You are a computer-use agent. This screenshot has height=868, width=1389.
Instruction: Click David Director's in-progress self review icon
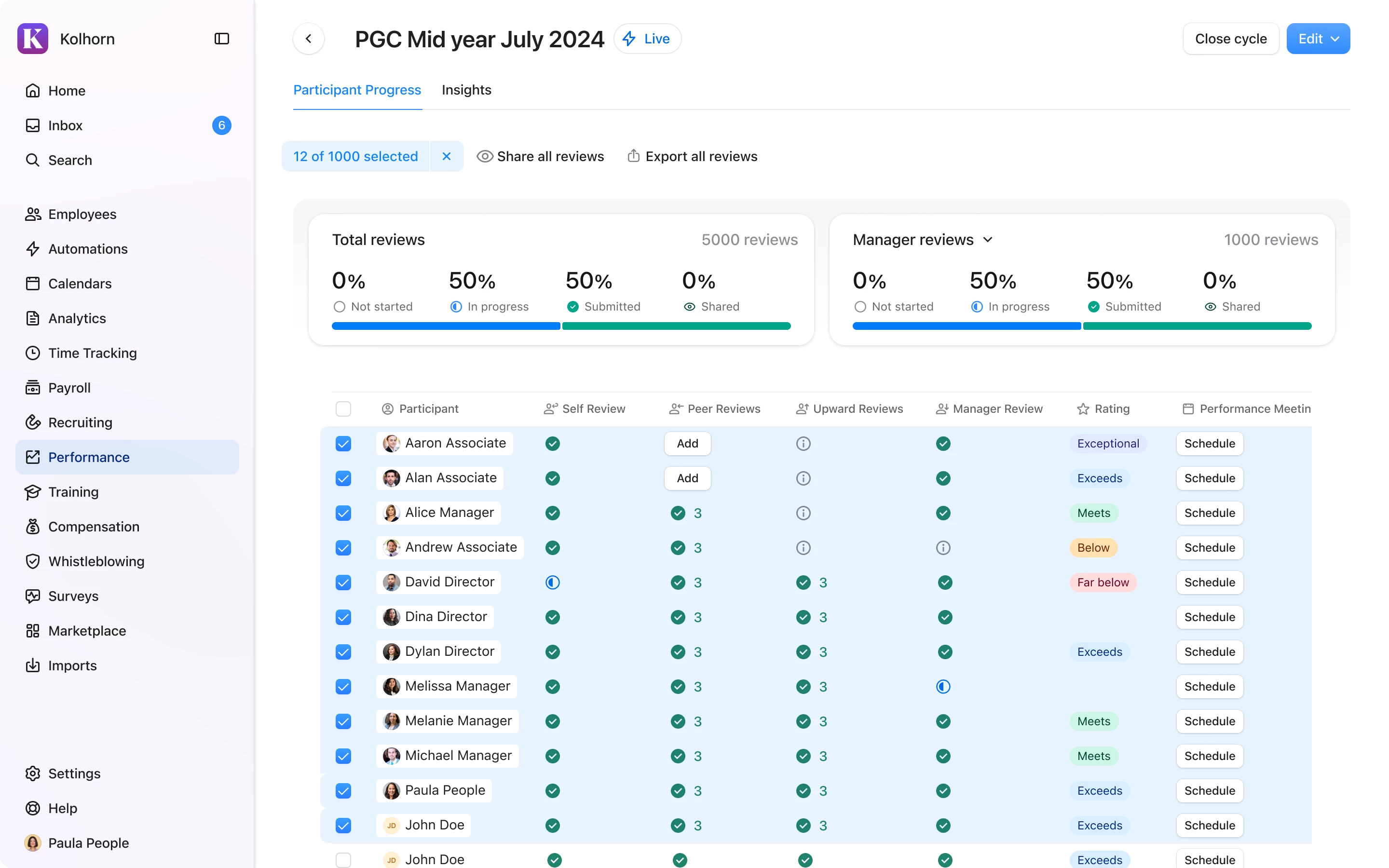[x=552, y=582]
